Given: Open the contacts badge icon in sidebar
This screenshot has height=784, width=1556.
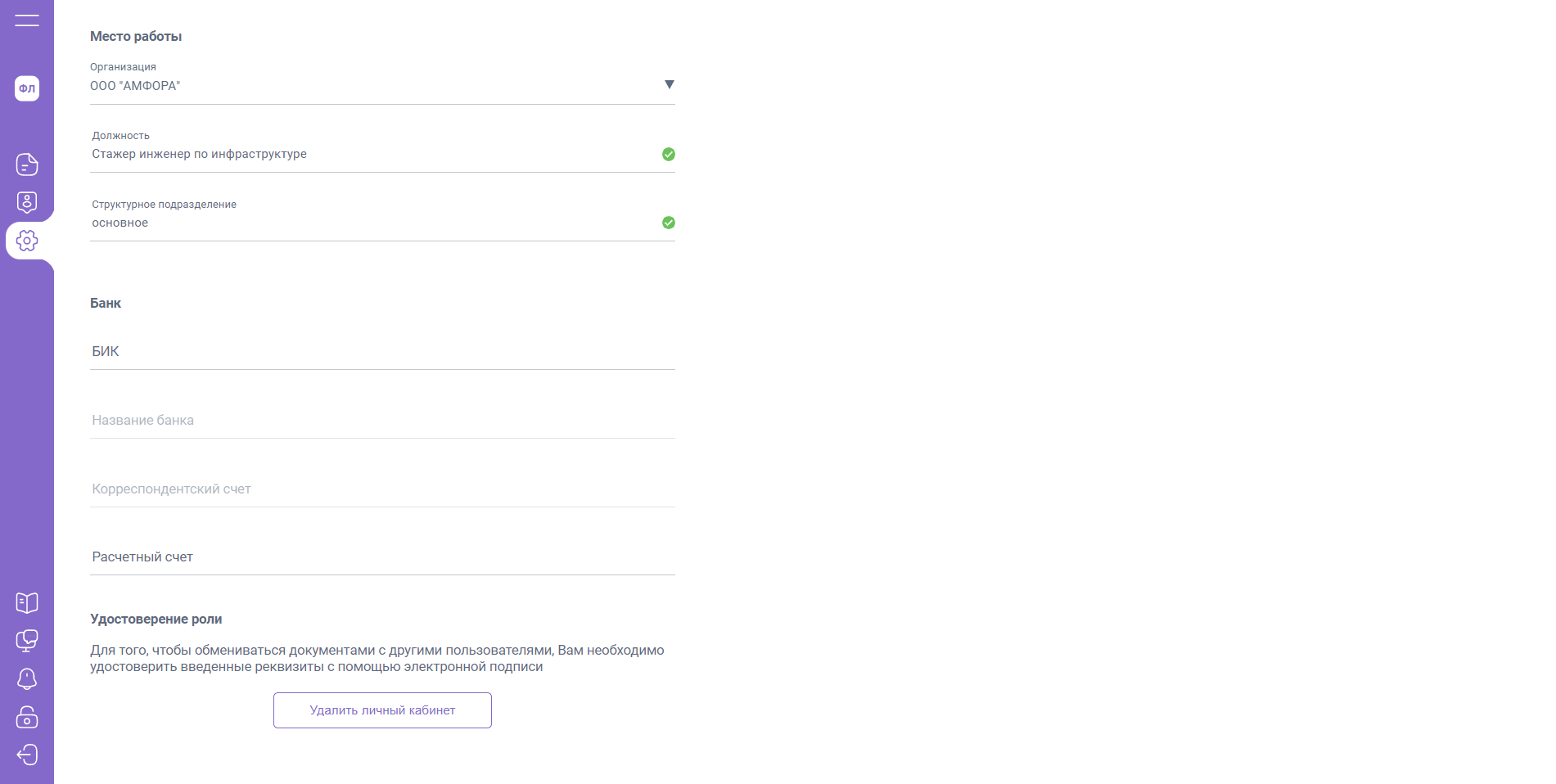Looking at the screenshot, I should pos(27,202).
